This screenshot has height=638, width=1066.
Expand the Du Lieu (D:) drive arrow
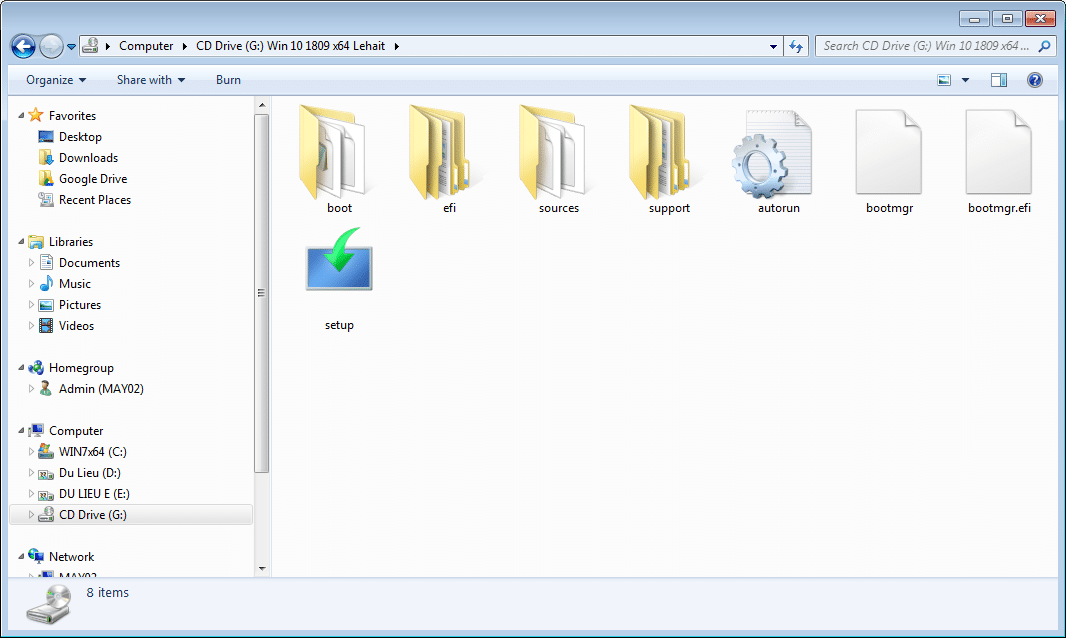coord(31,473)
